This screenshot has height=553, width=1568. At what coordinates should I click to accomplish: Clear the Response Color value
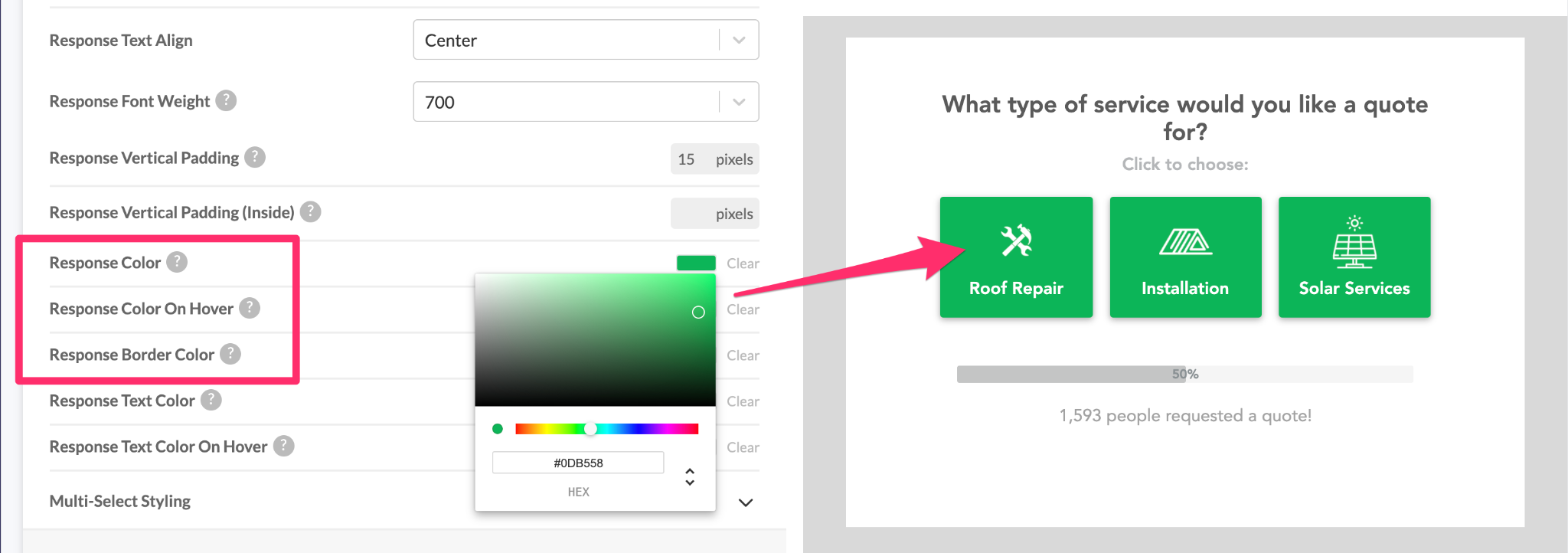click(x=743, y=263)
